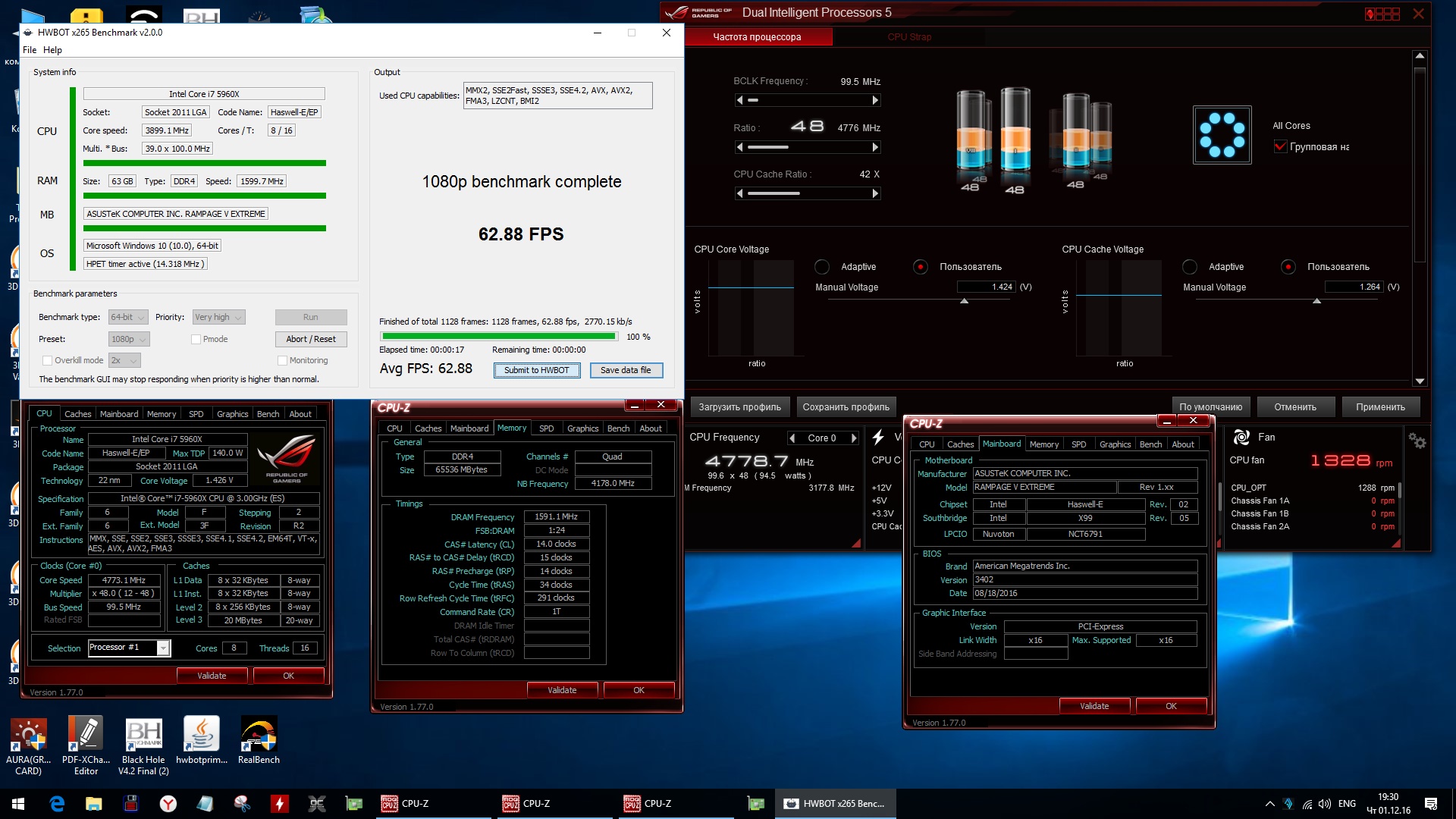The image size is (1456, 819).
Task: Open Preset 1080p dropdown
Action: (128, 339)
